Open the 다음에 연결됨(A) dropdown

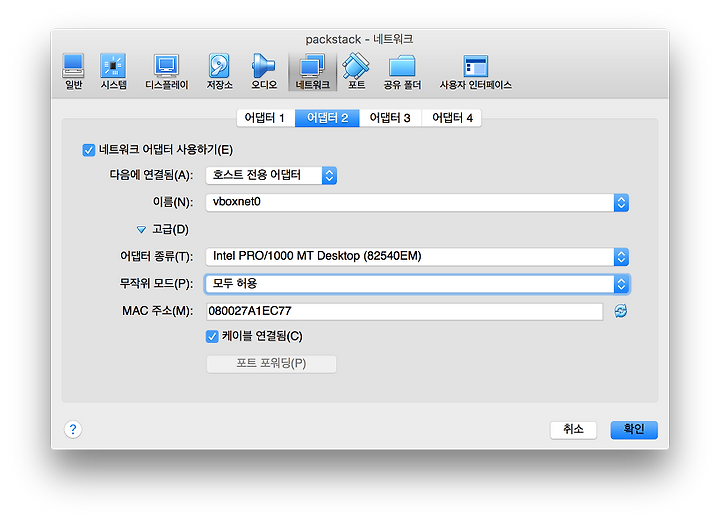coord(271,175)
